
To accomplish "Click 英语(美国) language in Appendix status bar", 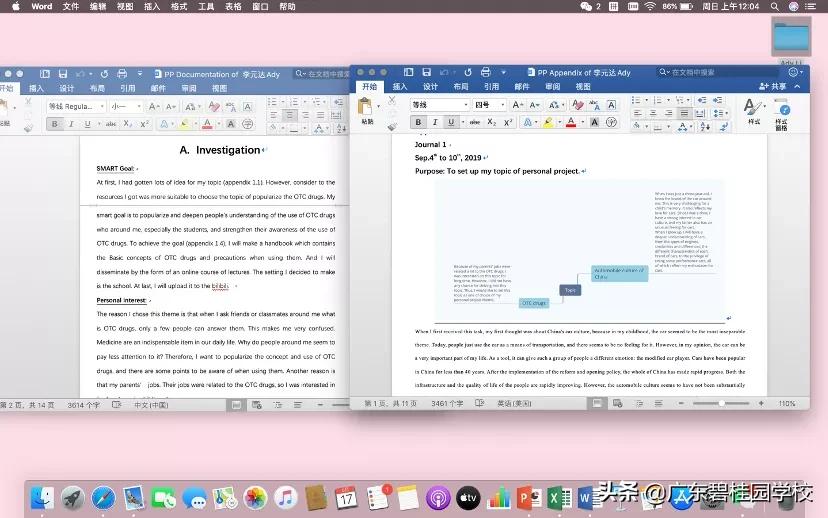I will [514, 403].
